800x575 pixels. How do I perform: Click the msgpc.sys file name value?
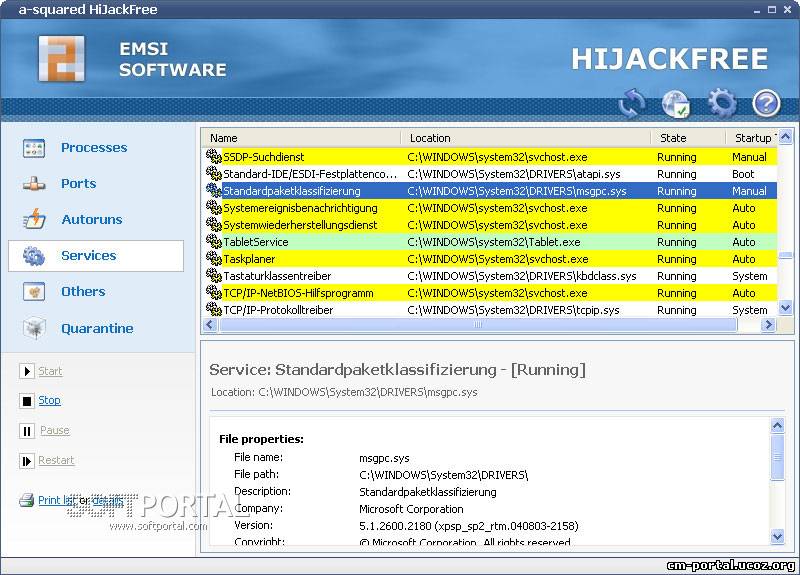(x=384, y=458)
